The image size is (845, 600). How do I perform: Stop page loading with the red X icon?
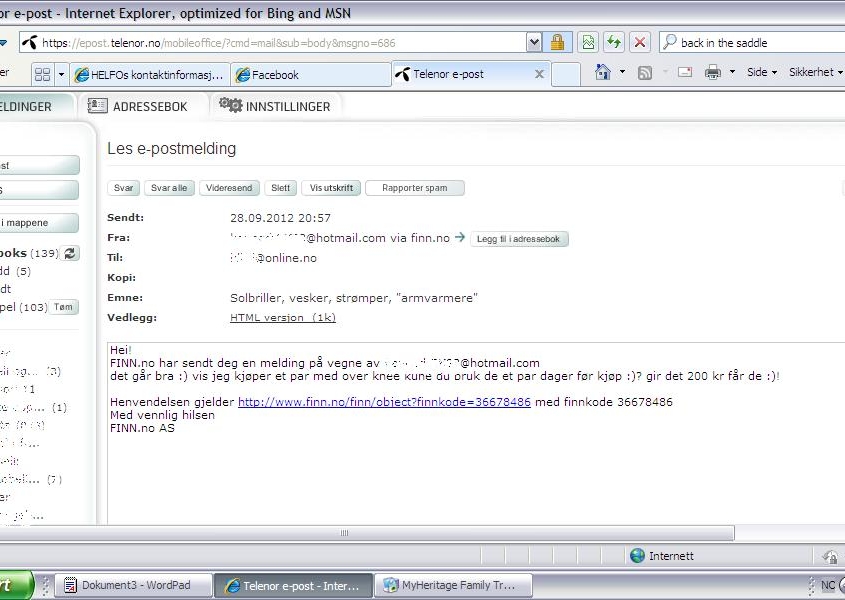[x=640, y=43]
